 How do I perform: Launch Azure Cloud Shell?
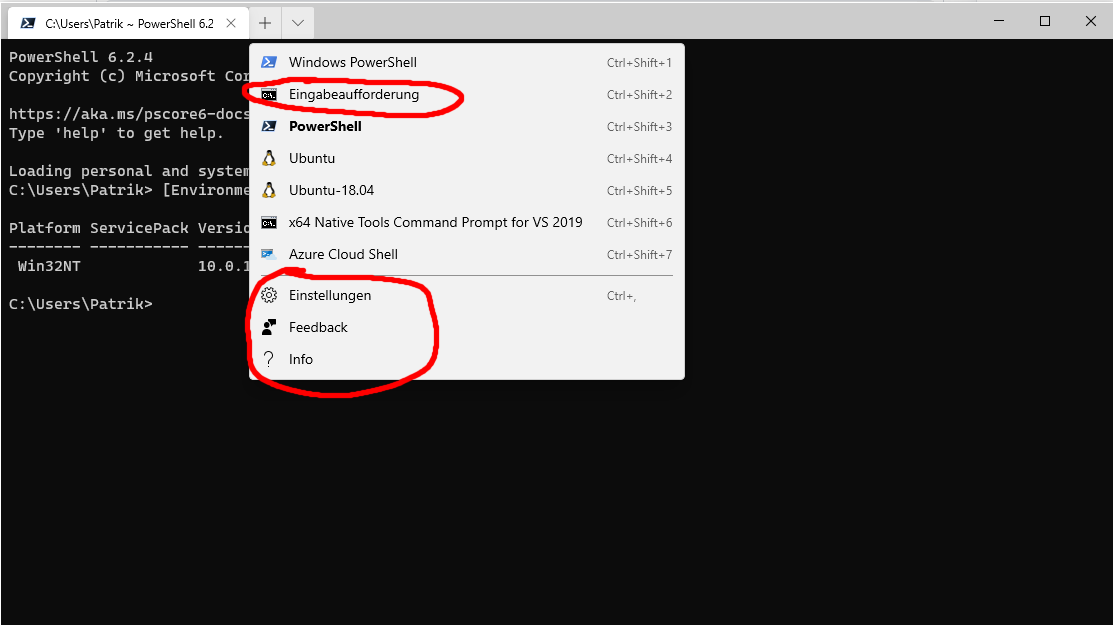467,254
